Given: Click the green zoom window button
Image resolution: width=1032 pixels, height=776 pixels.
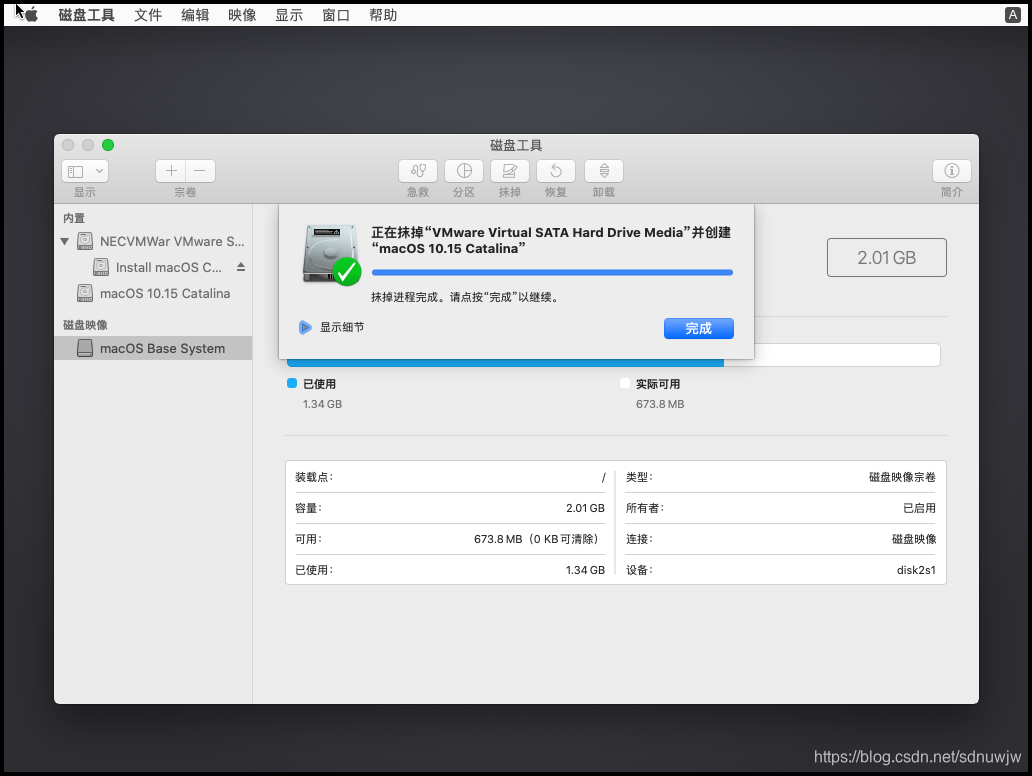Looking at the screenshot, I should pyautogui.click(x=108, y=145).
